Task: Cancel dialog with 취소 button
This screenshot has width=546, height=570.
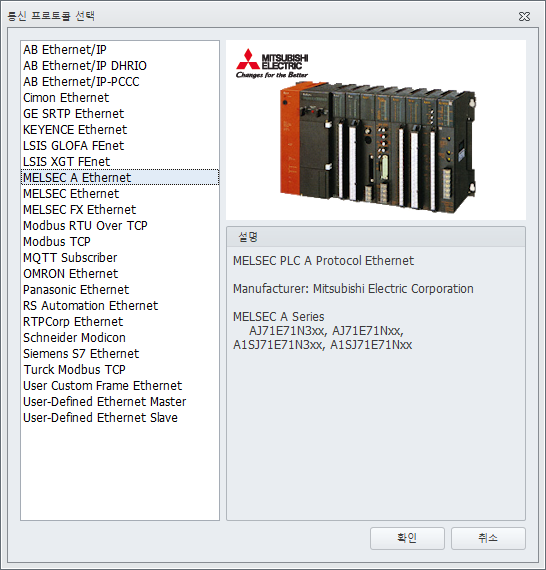Action: point(488,538)
